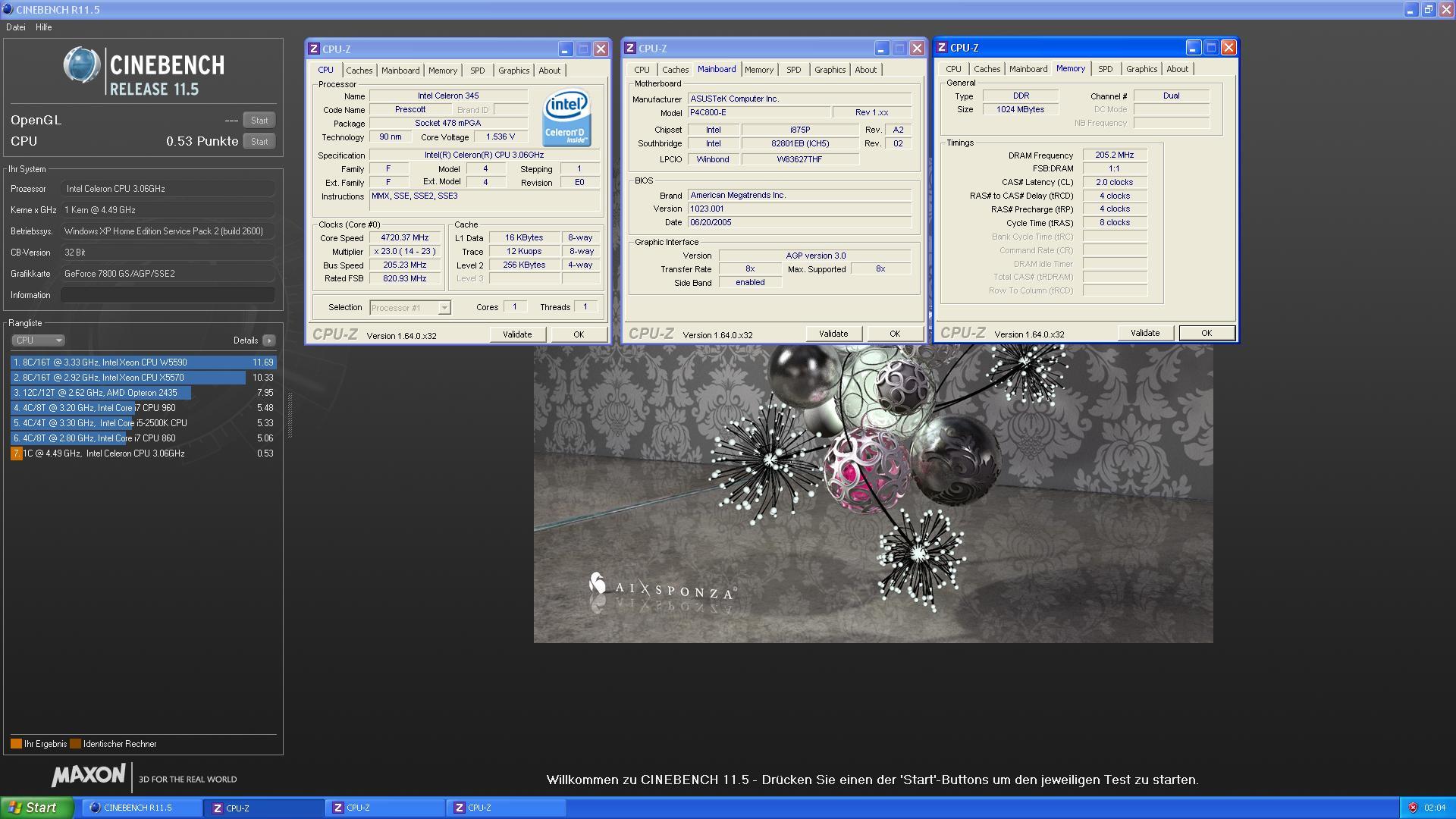Click the MAXON logo at bottom
Image resolution: width=1456 pixels, height=819 pixels.
coord(88,775)
